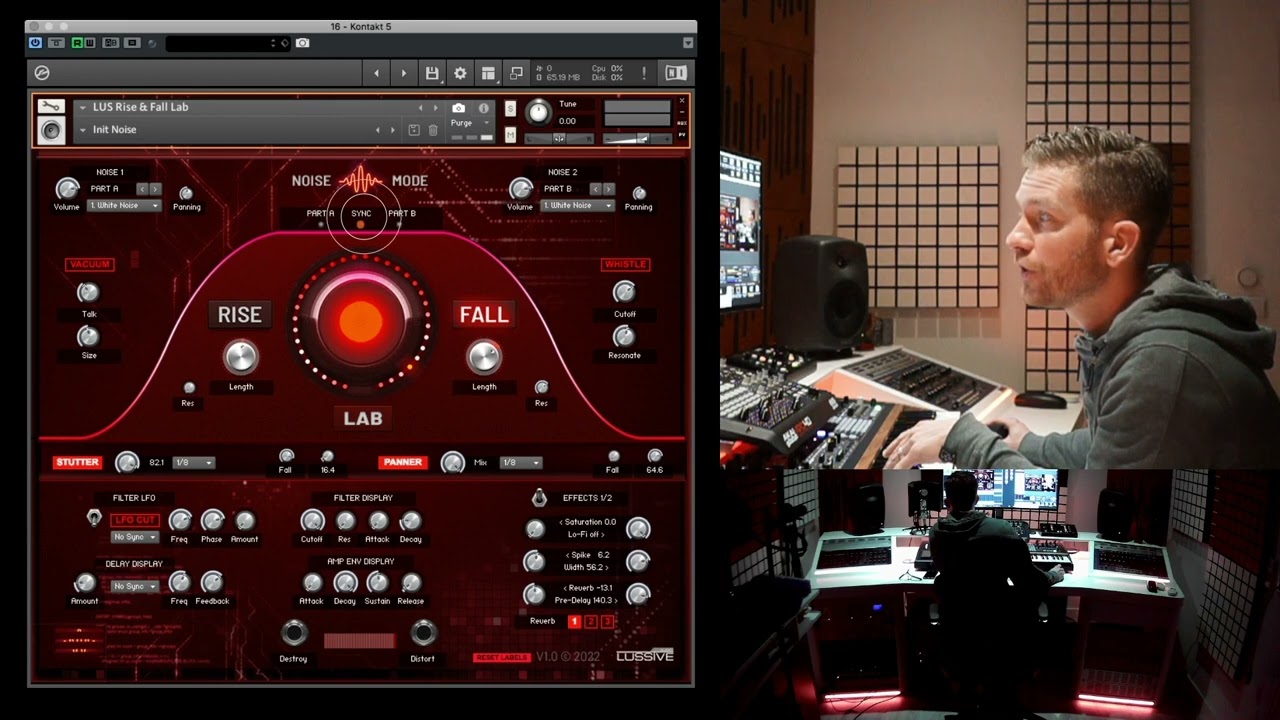Go to next instrument arrow in Kontakt toolbar
Viewport: 1280px width, 720px height.
(404, 73)
